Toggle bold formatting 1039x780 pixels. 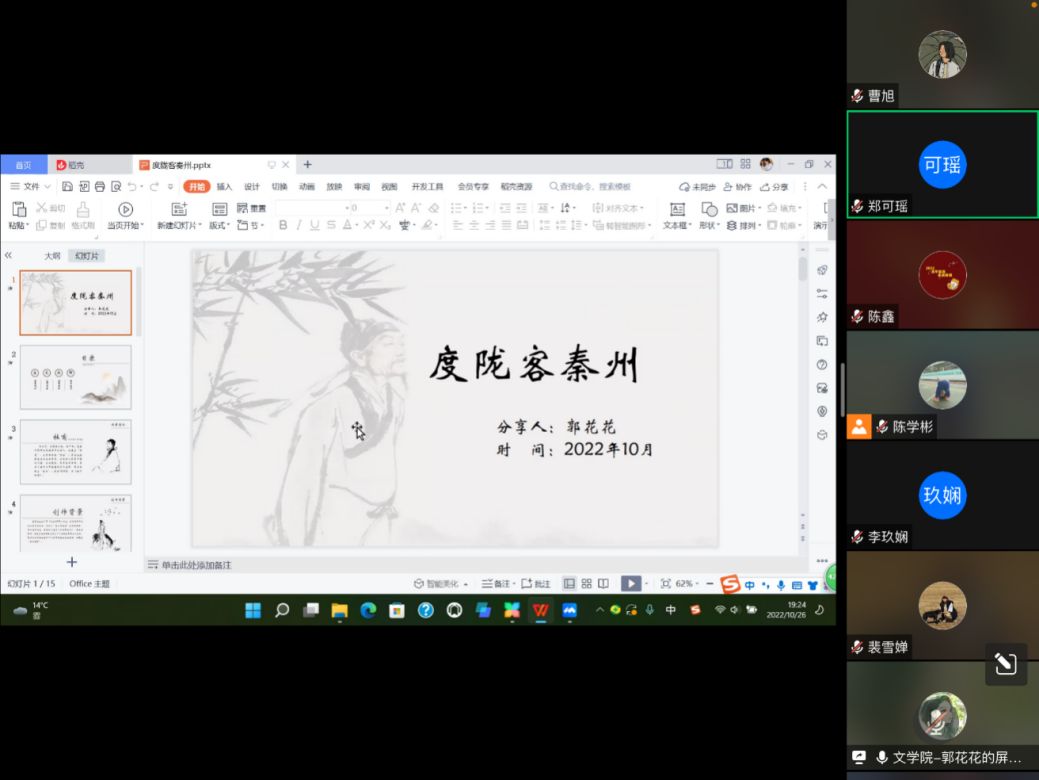tap(283, 226)
